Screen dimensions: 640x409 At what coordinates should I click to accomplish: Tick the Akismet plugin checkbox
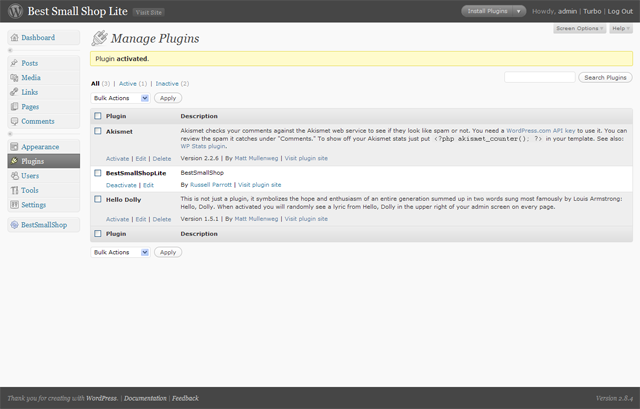click(98, 131)
